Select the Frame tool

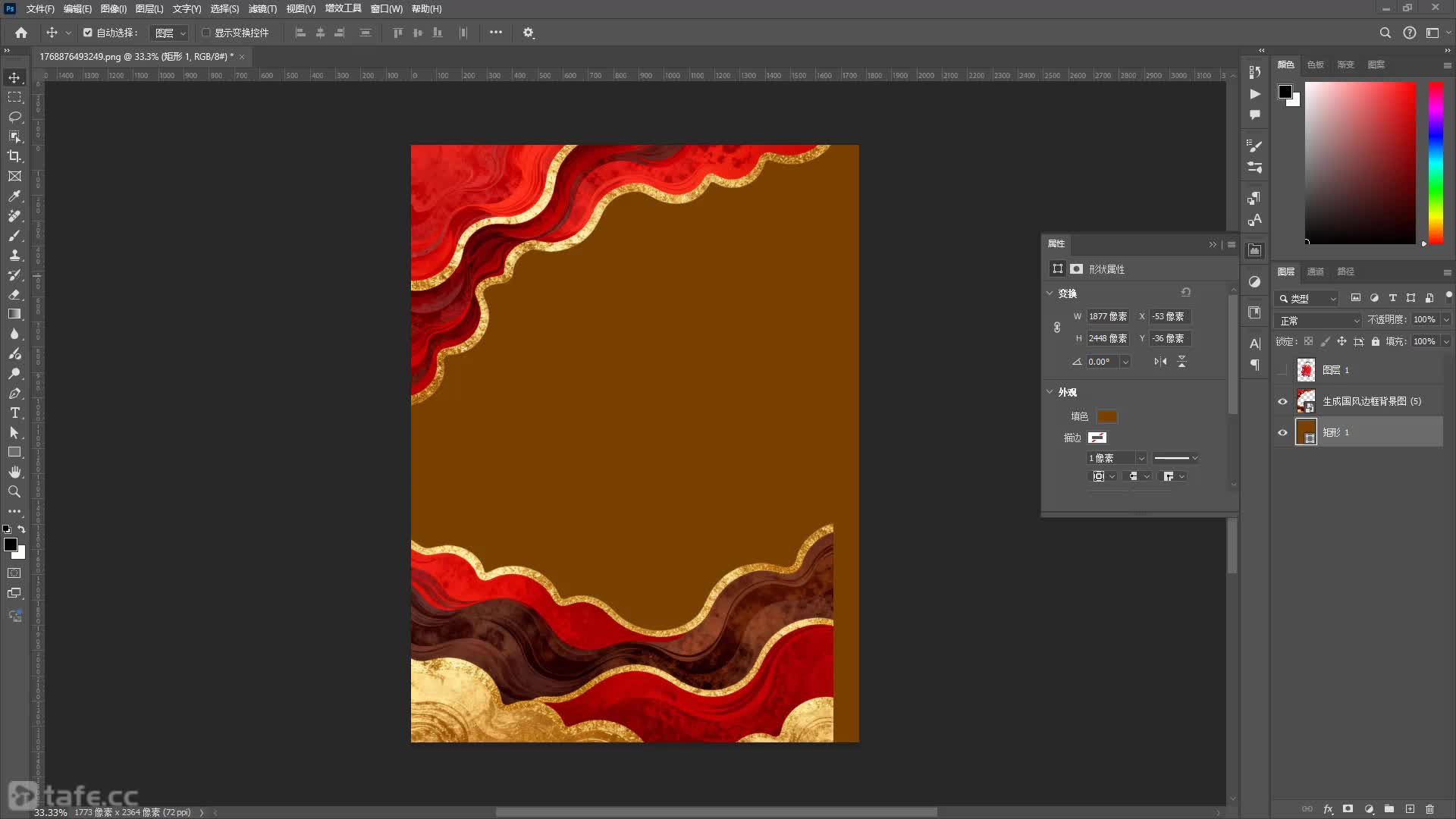click(x=14, y=176)
